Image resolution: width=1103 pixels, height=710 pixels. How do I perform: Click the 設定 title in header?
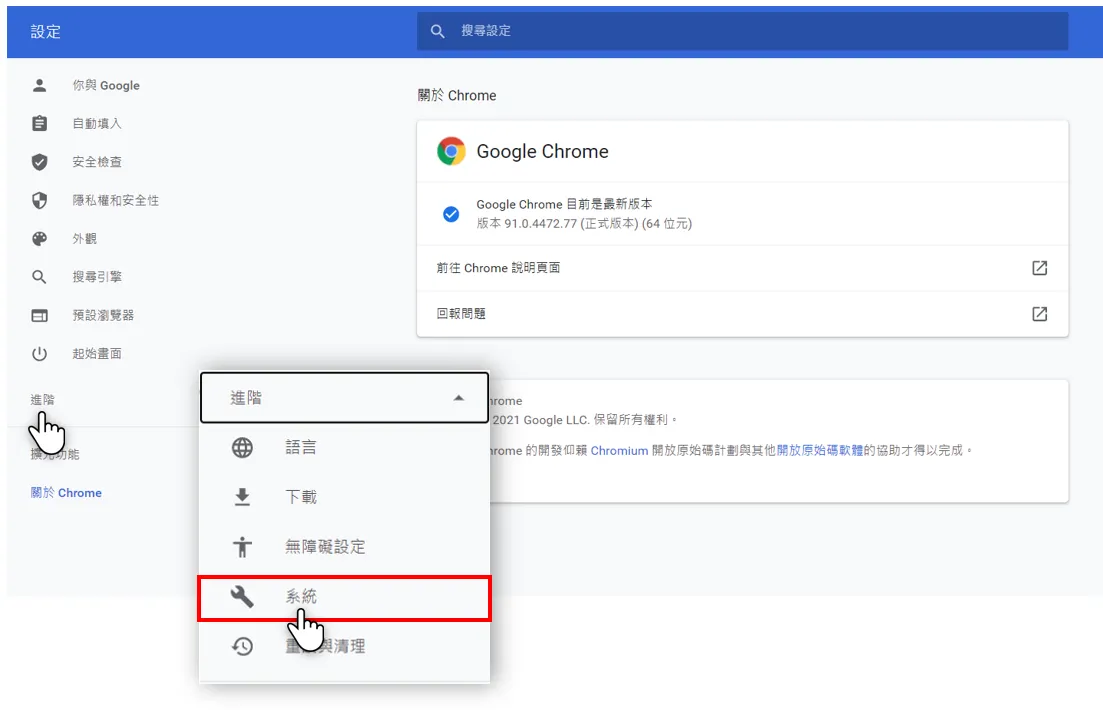click(x=46, y=32)
